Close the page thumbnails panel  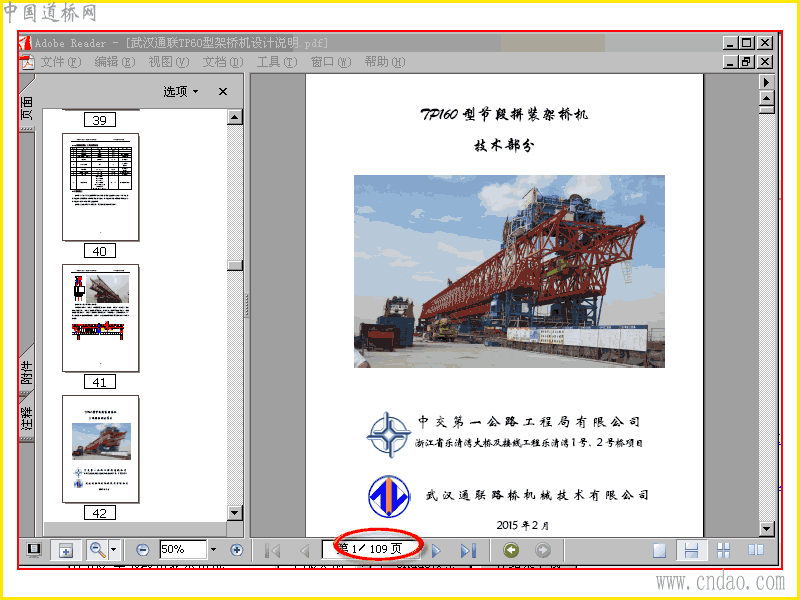coord(222,91)
